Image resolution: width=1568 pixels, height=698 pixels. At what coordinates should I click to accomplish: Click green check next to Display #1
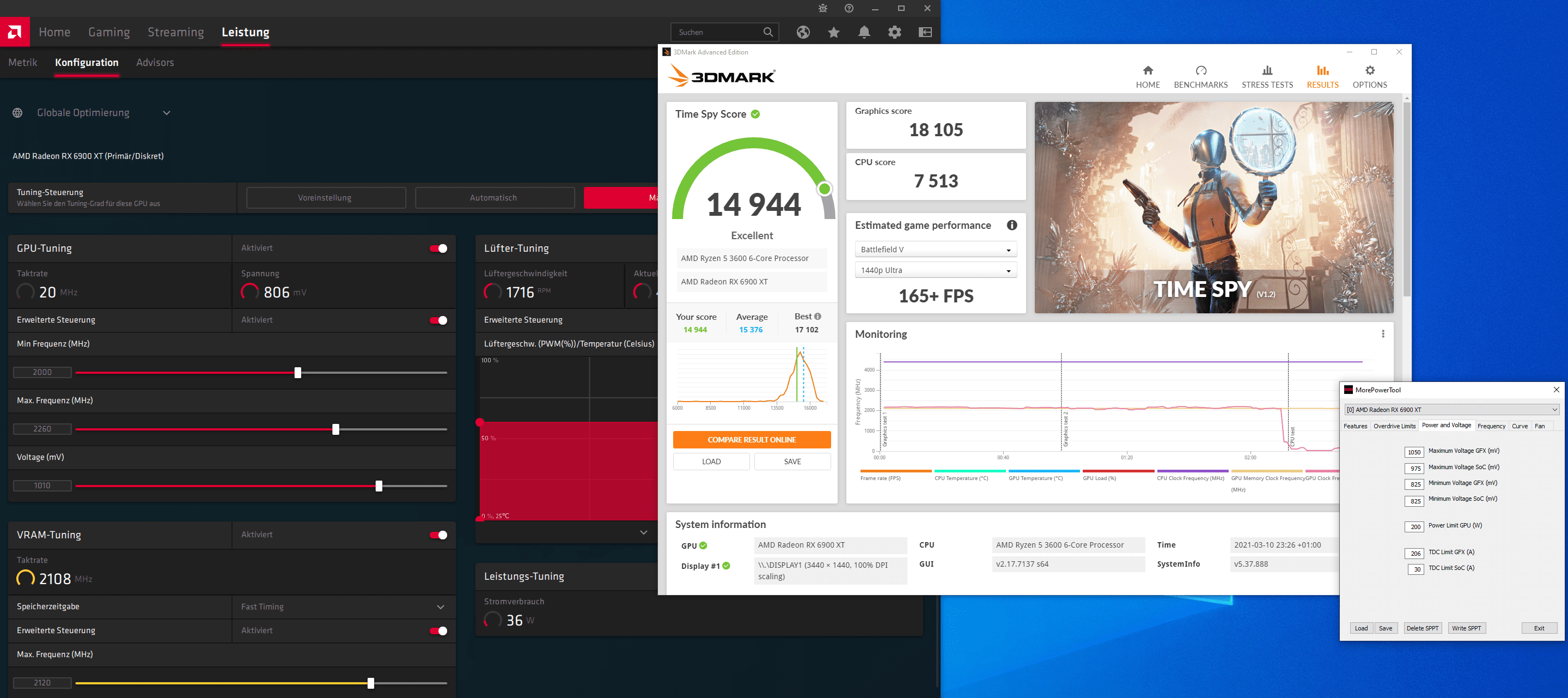[x=726, y=566]
